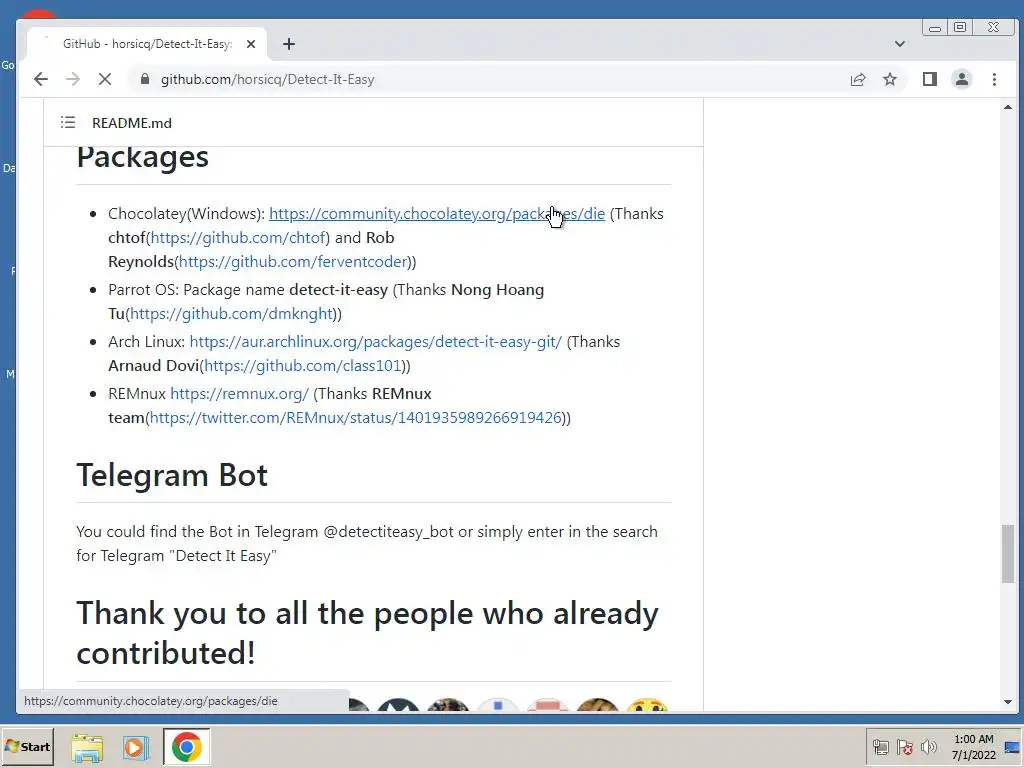Click the scrollbar down arrow

click(x=1008, y=702)
